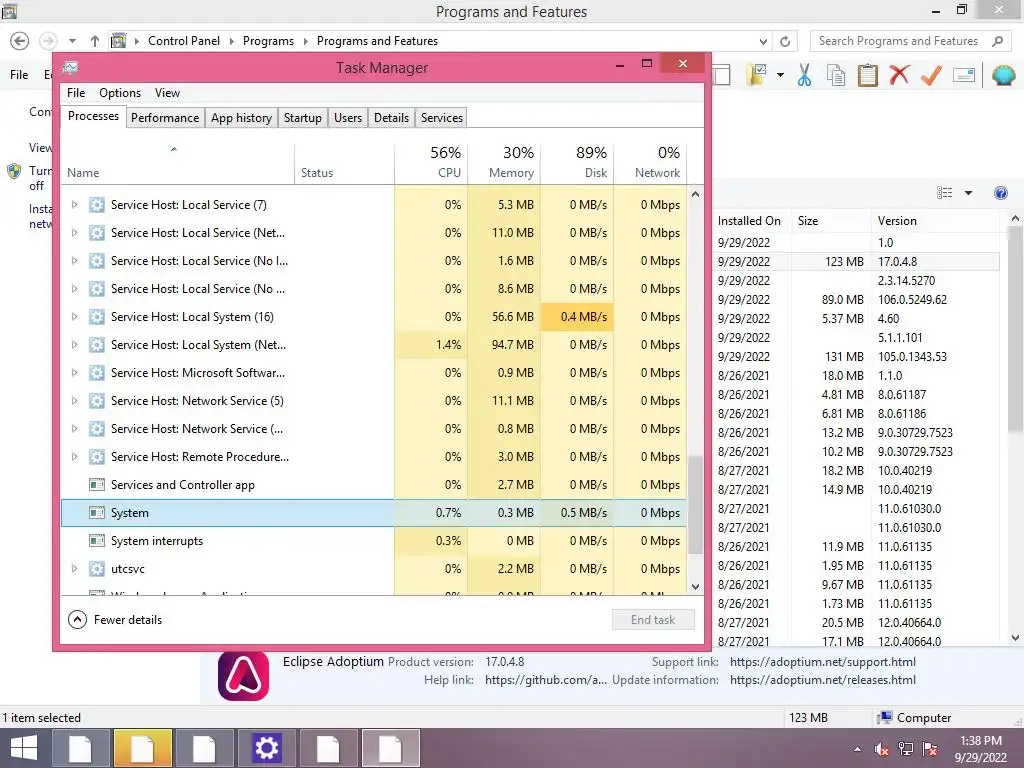
Task: Click the Eclipse Adoptium logo in the details pane
Action: pyautogui.click(x=244, y=677)
